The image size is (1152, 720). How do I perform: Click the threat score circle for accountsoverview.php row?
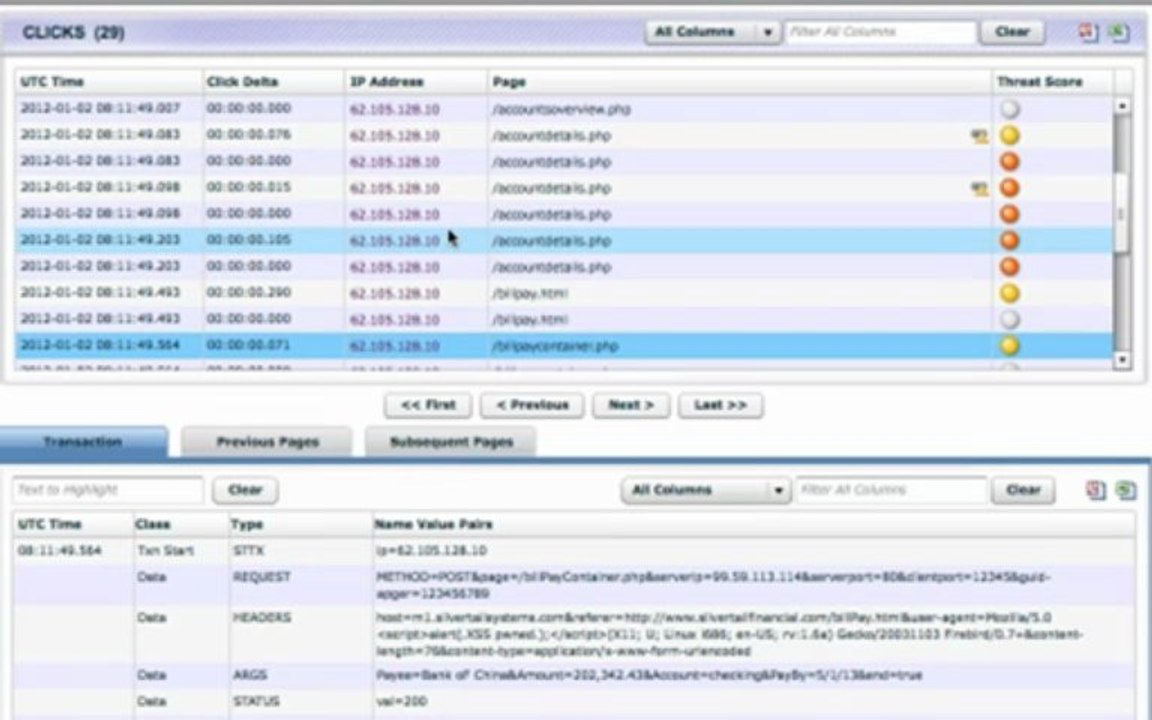pyautogui.click(x=1010, y=109)
